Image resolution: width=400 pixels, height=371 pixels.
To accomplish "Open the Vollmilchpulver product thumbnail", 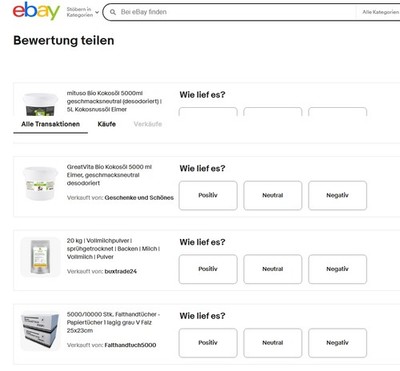I will point(40,257).
